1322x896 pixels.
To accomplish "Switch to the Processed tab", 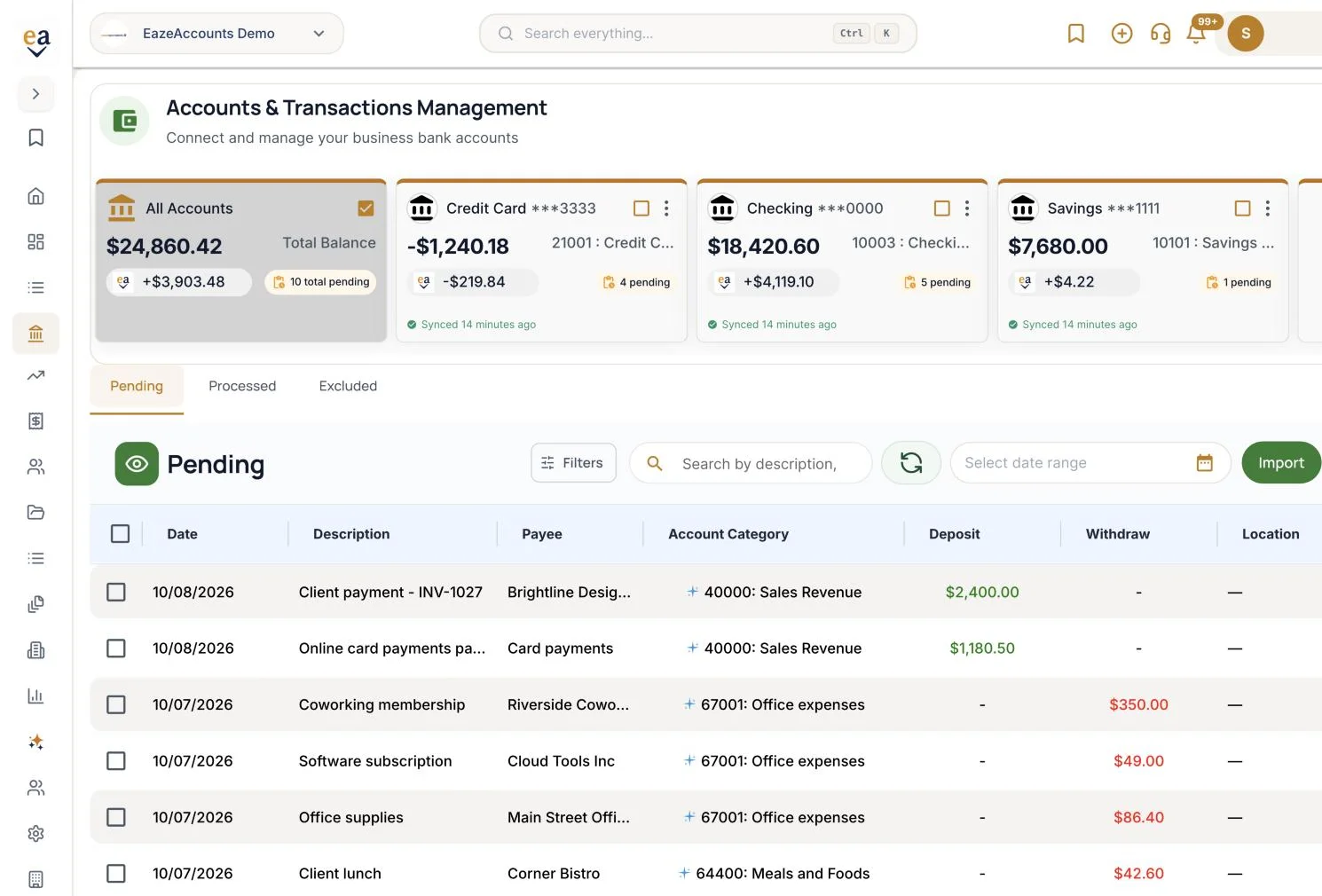I will tap(242, 387).
